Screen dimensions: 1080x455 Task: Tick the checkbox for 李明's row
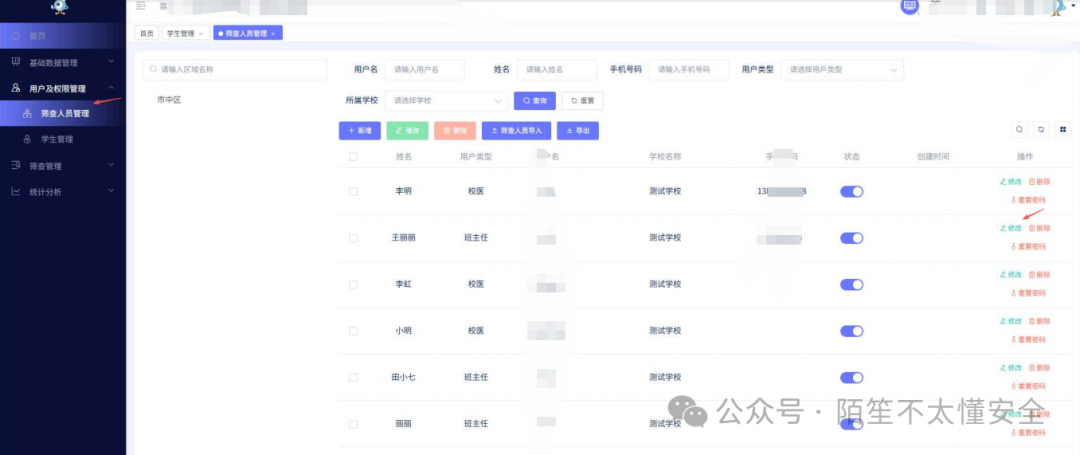353,191
